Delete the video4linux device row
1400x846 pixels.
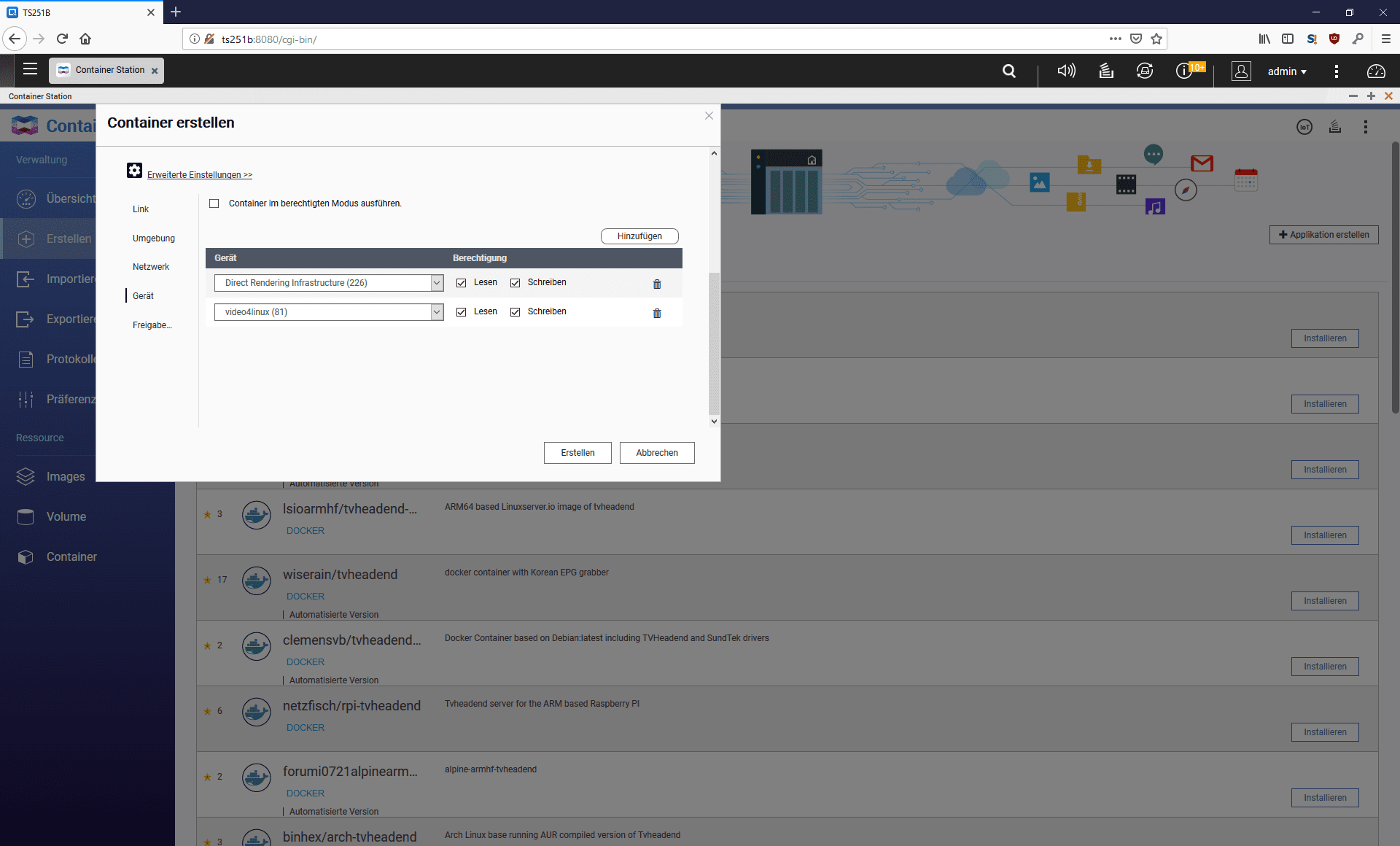pos(657,313)
